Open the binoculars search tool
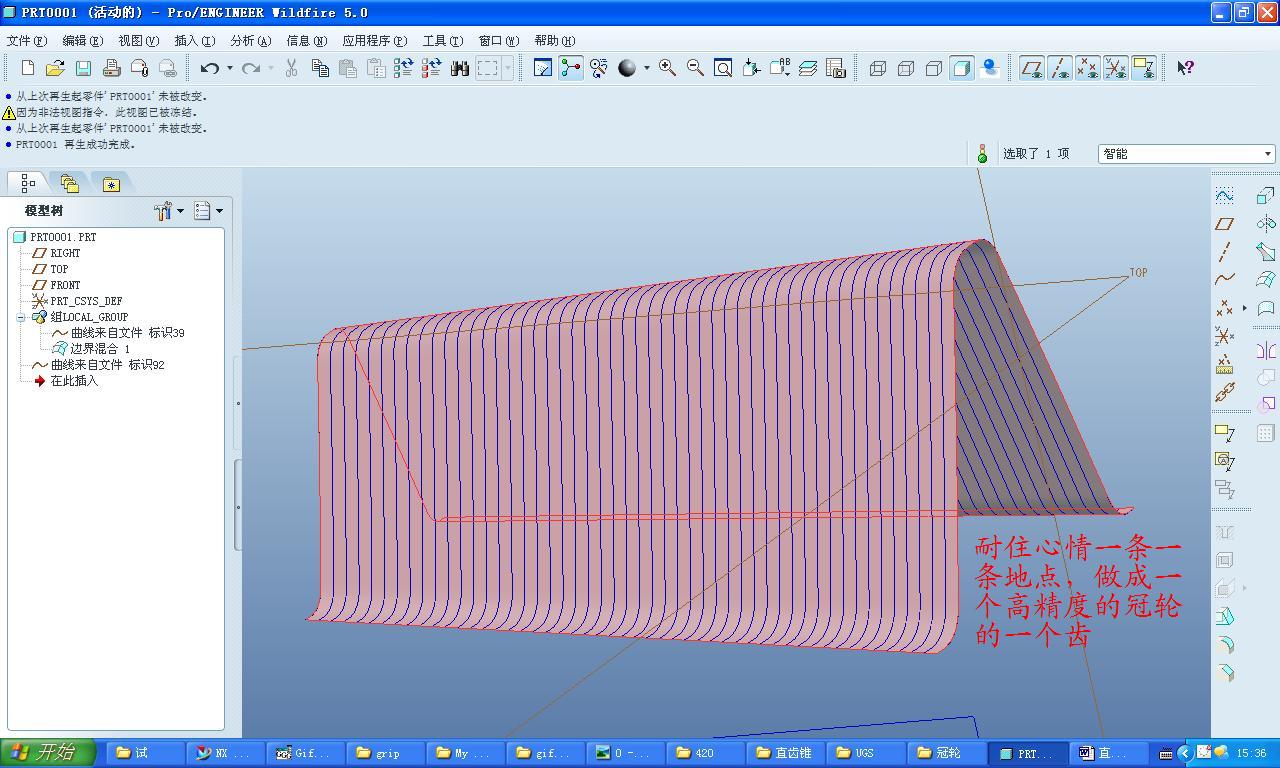1280x768 pixels. coord(460,68)
